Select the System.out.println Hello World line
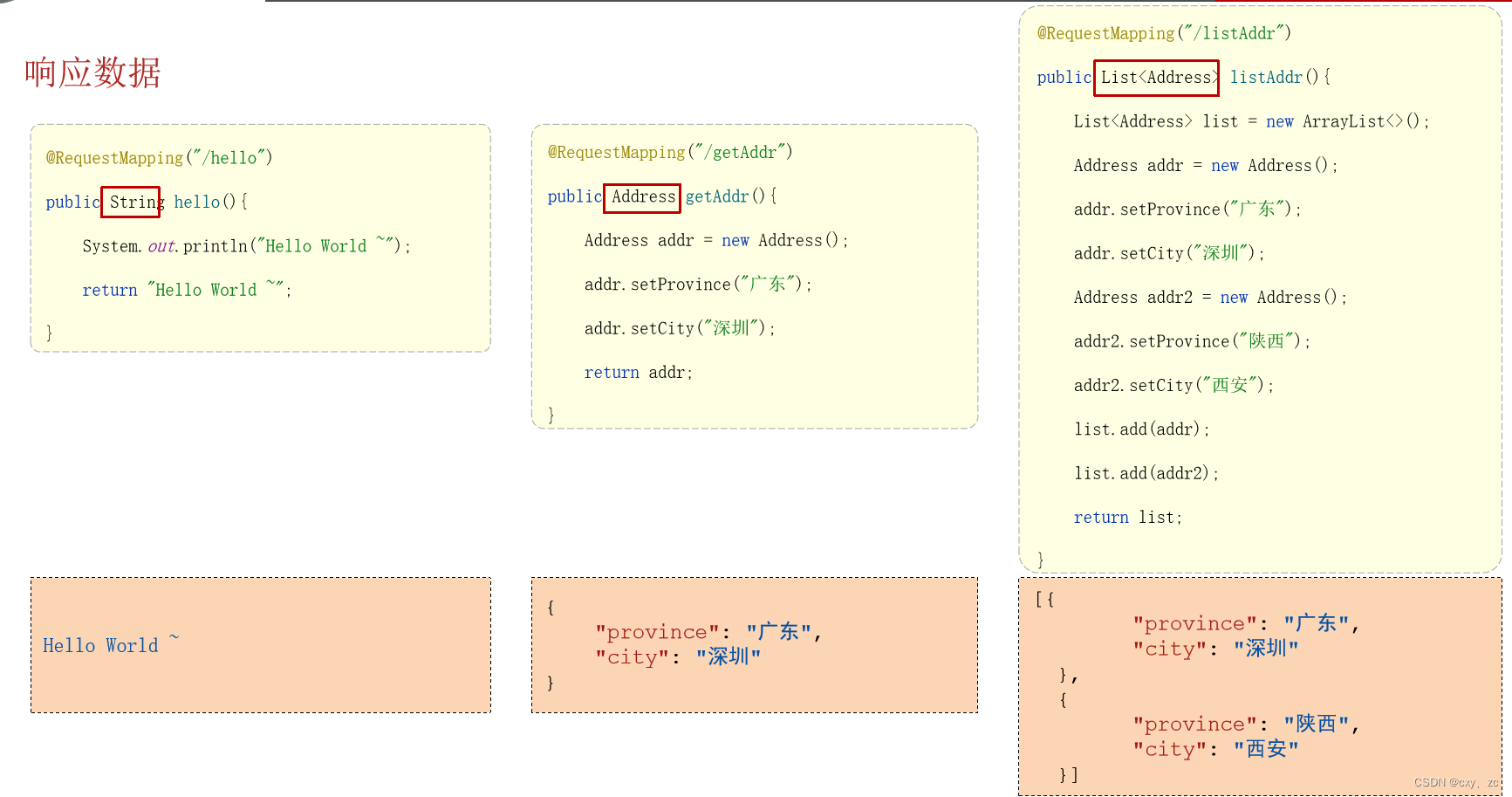This screenshot has width=1512, height=797. (x=246, y=246)
